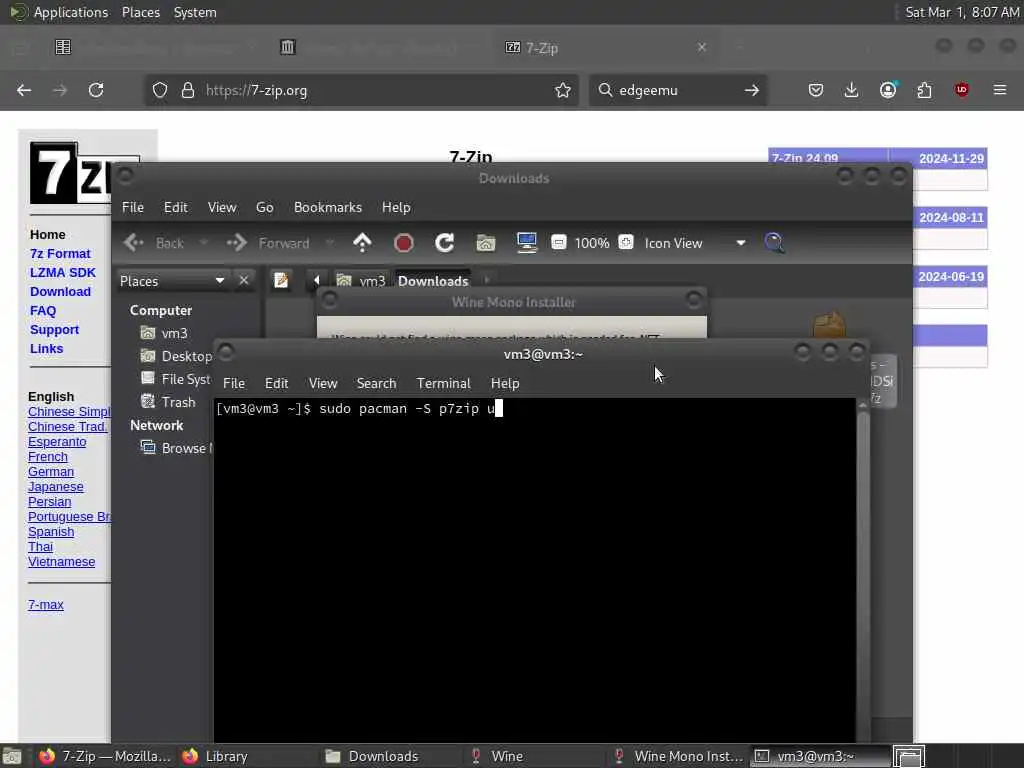Image resolution: width=1024 pixels, height=768 pixels.
Task: Click the clock in top panel
Action: pos(962,12)
